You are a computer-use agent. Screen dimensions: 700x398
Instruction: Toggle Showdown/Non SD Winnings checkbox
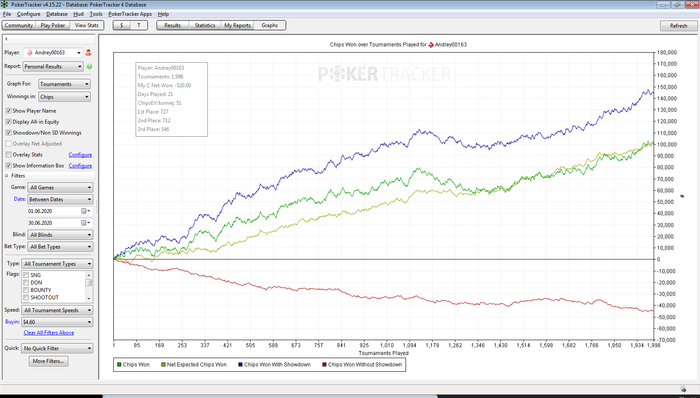[x=8, y=133]
